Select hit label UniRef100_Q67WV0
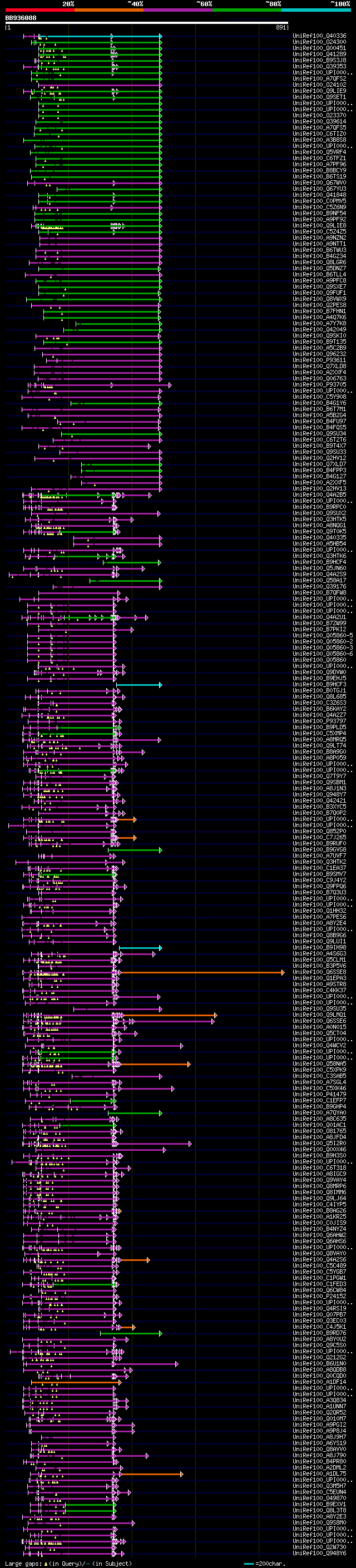356x1568 pixels. (319, 182)
